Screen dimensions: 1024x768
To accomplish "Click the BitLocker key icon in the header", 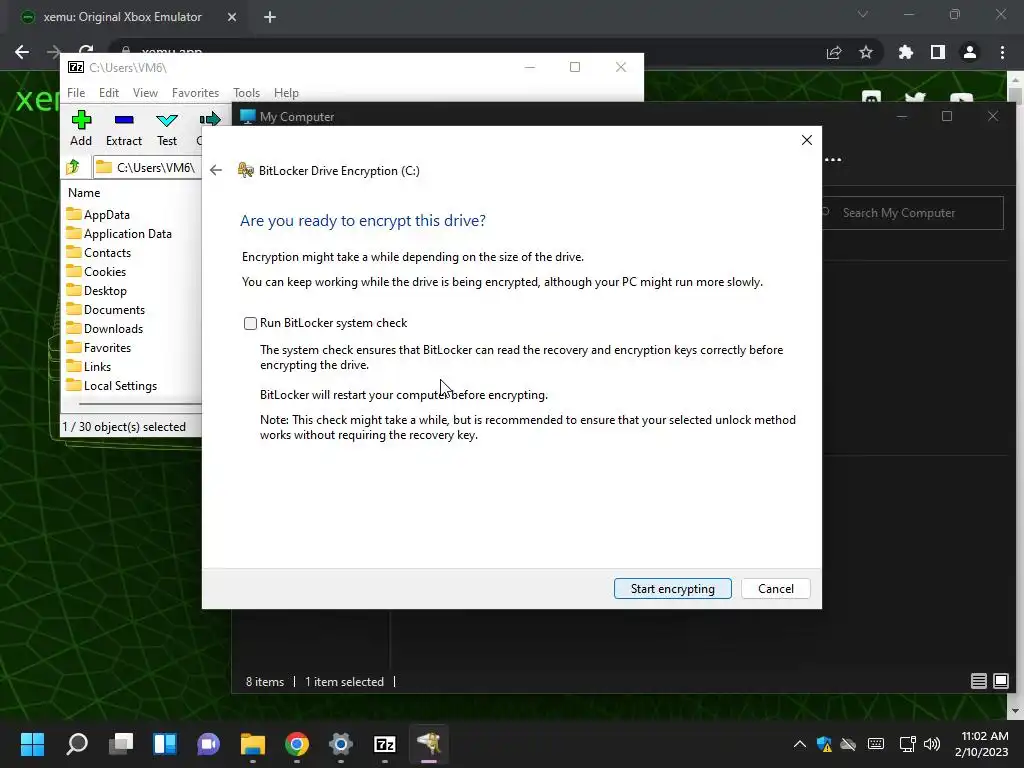I will (x=246, y=170).
